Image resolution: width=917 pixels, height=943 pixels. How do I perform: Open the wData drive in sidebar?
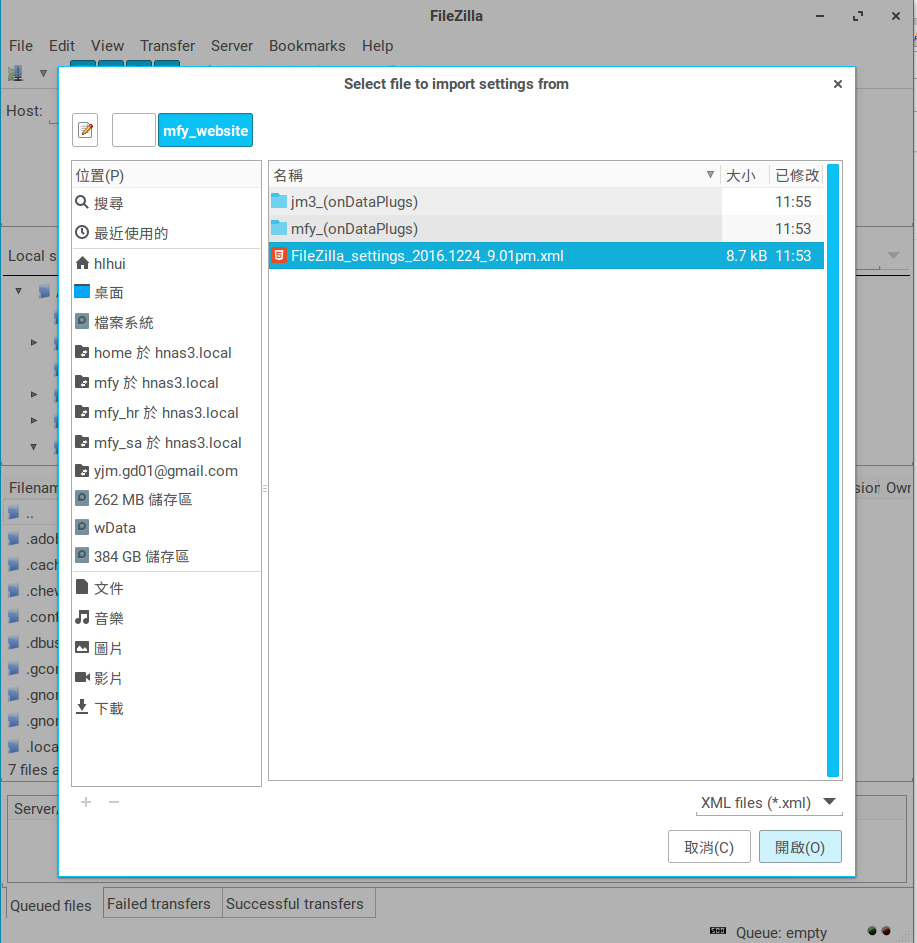coord(114,527)
